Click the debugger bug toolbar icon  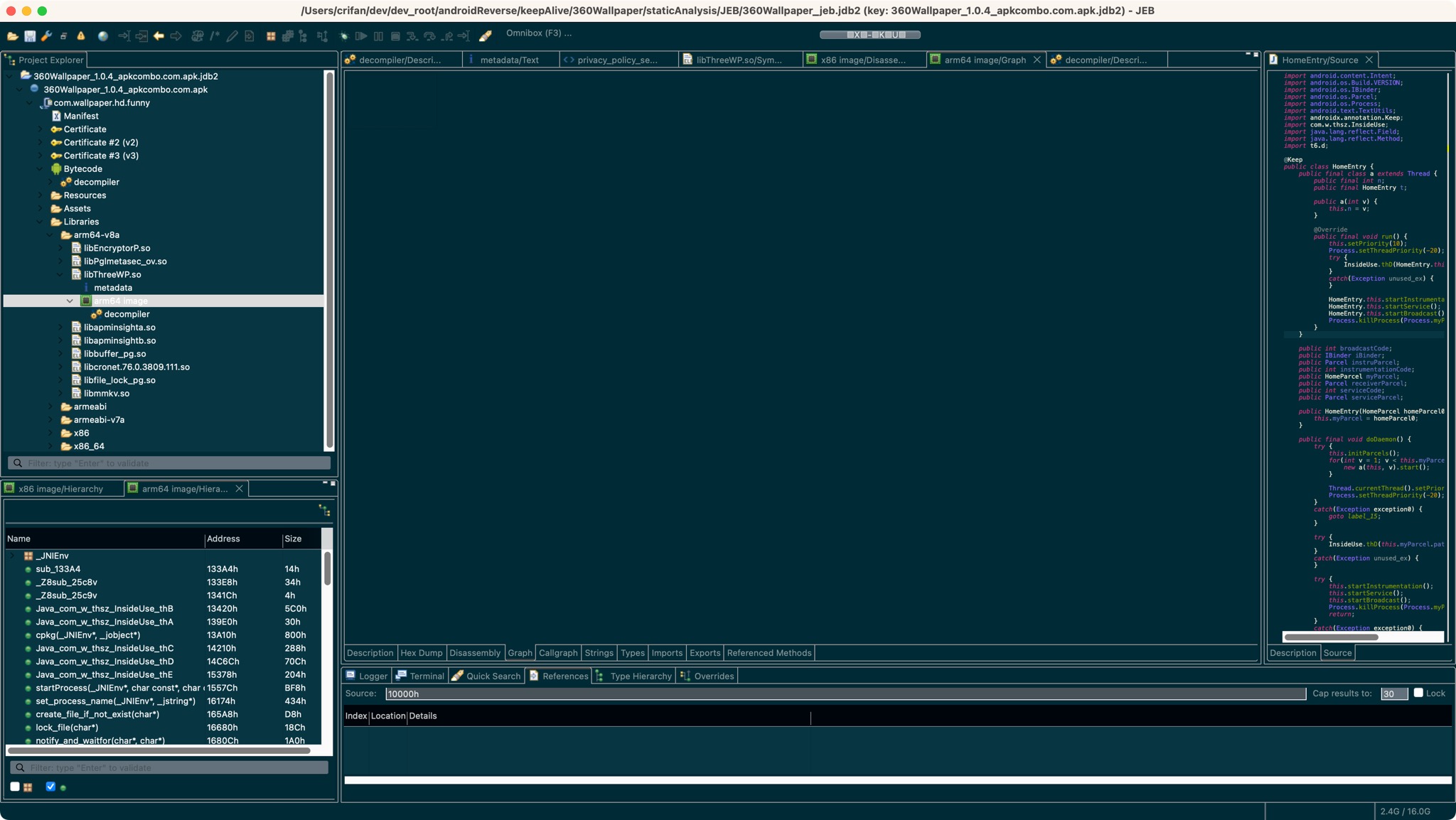point(344,36)
